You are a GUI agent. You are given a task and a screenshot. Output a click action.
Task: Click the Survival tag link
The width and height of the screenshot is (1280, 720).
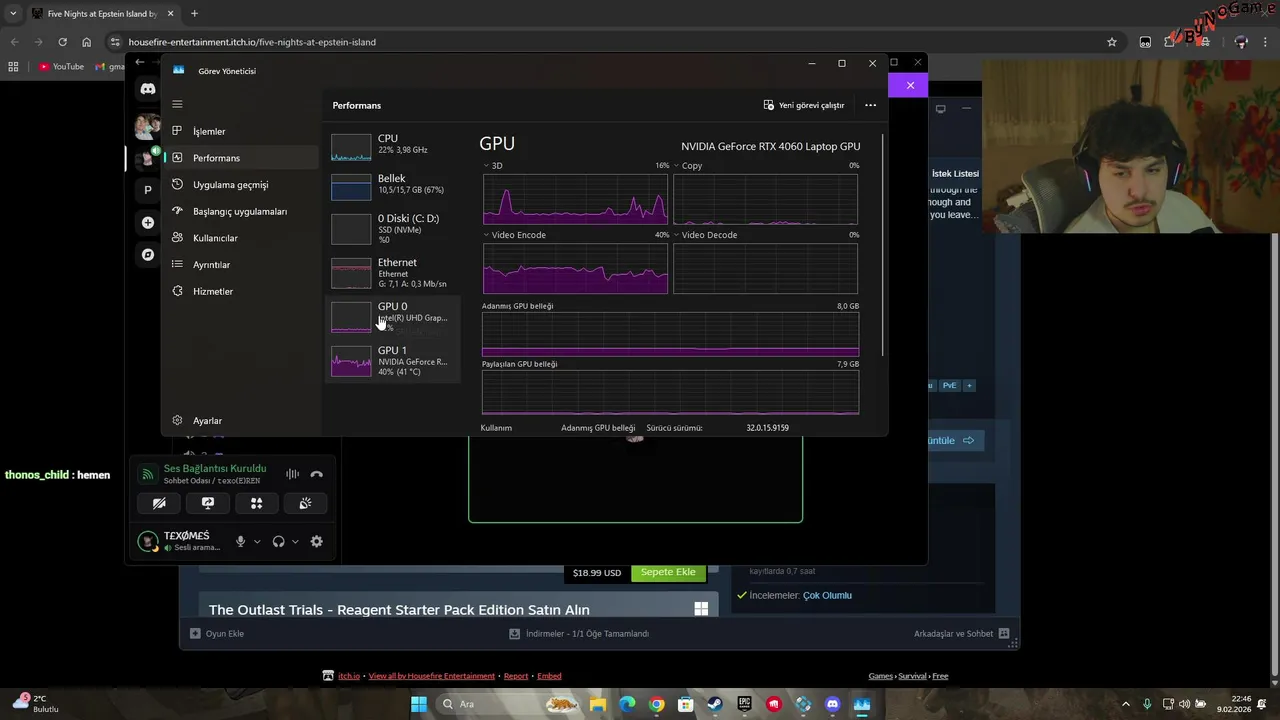[912, 676]
